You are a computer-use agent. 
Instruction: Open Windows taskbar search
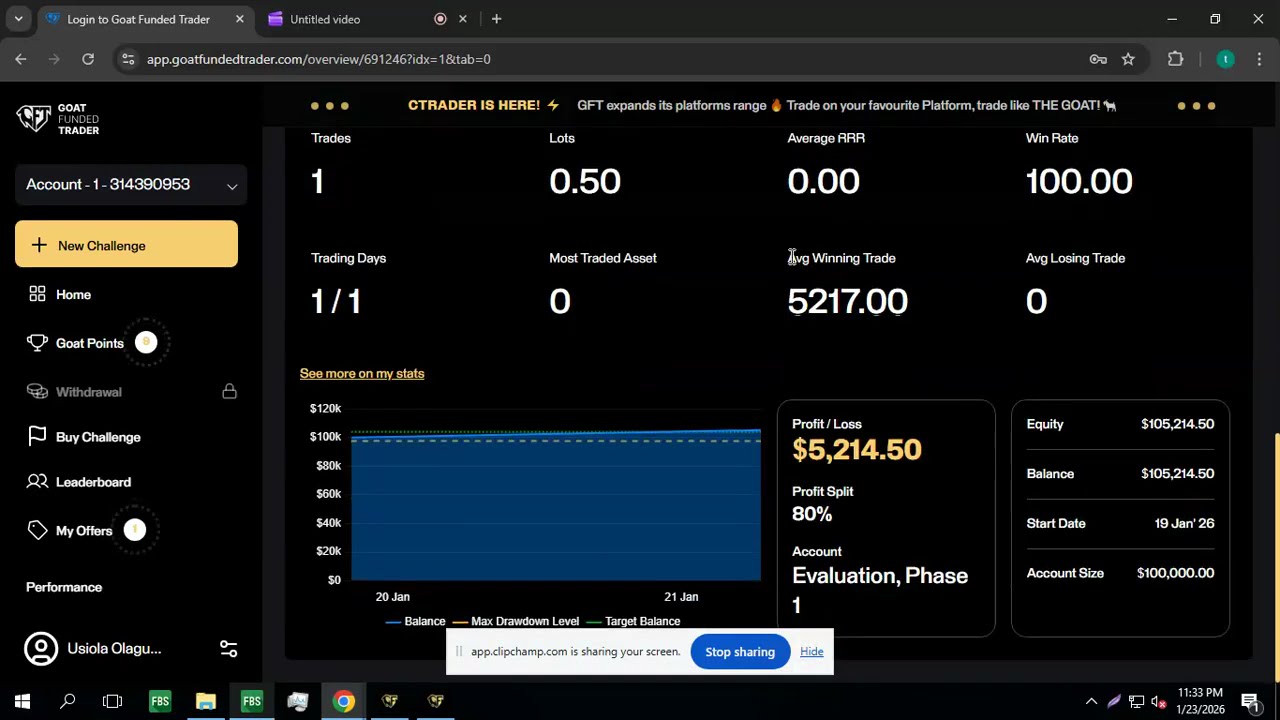68,701
